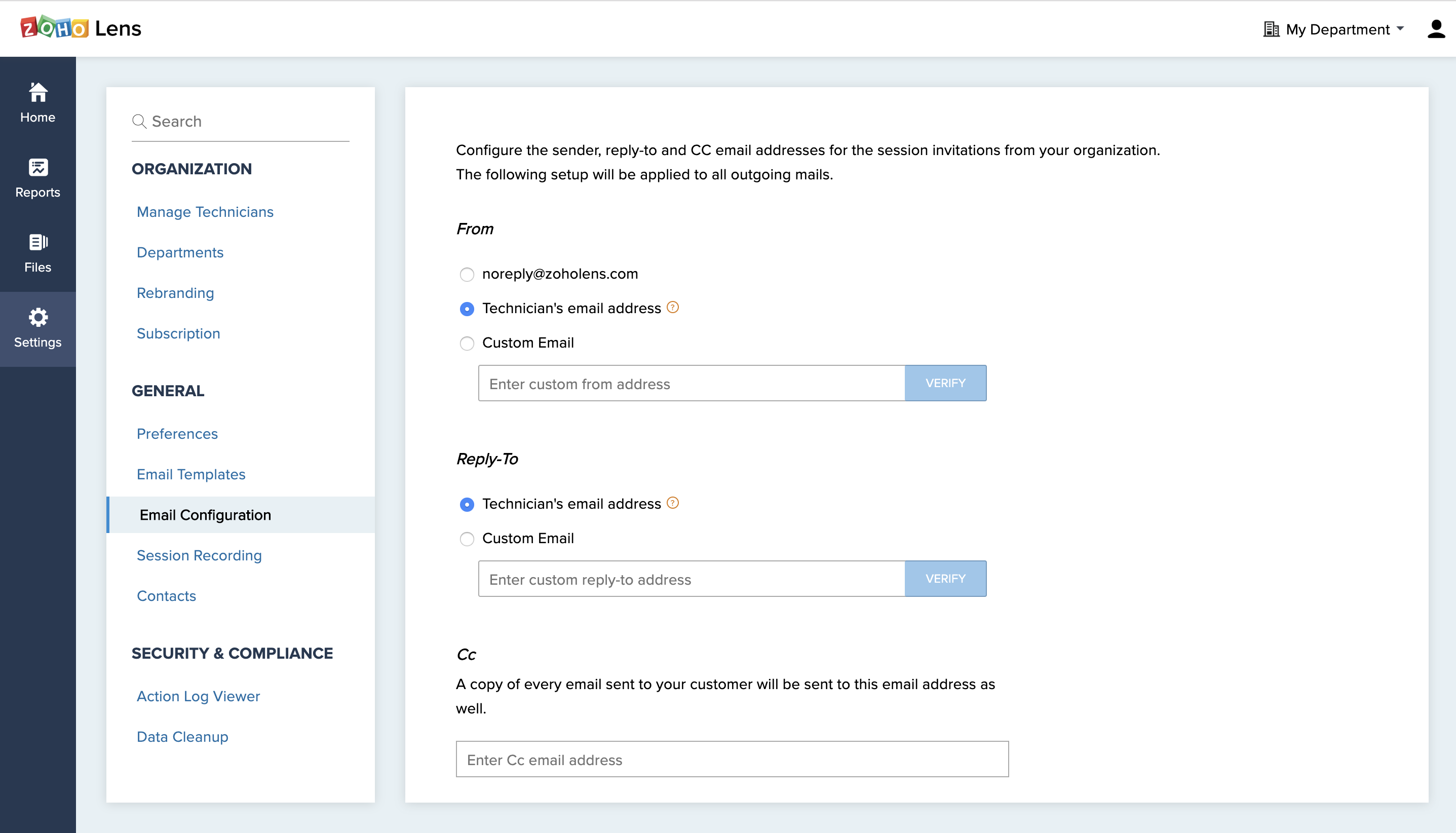Viewport: 1456px width, 833px height.
Task: Click the user profile avatar icon
Action: click(1436, 28)
